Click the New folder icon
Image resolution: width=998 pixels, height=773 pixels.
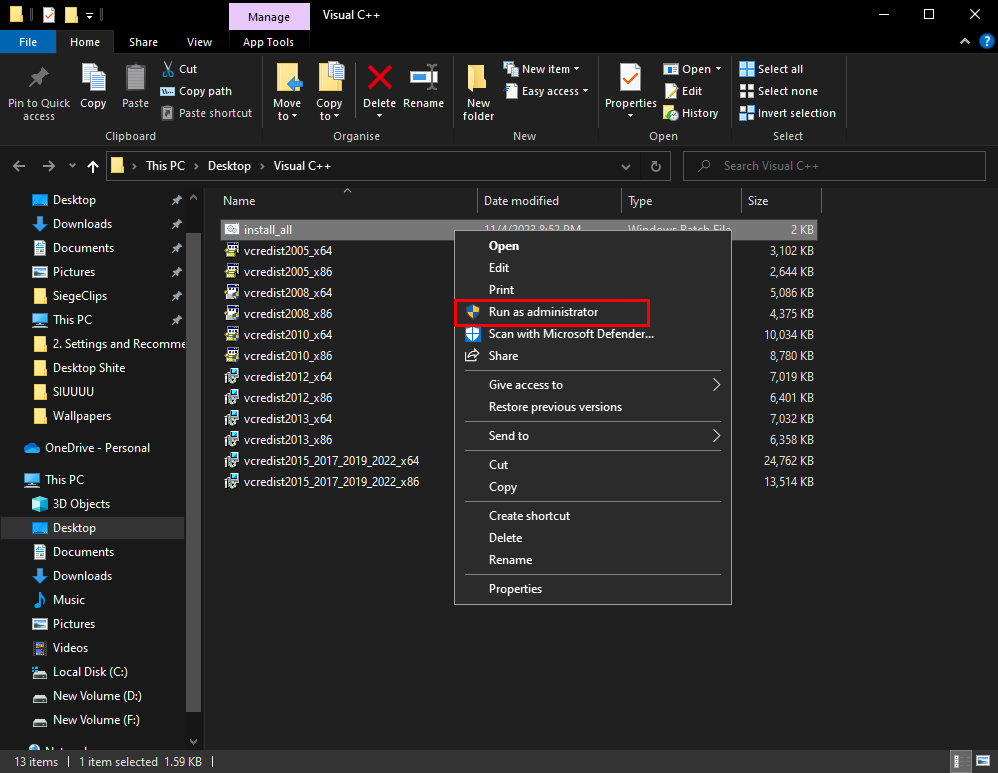coord(477,78)
